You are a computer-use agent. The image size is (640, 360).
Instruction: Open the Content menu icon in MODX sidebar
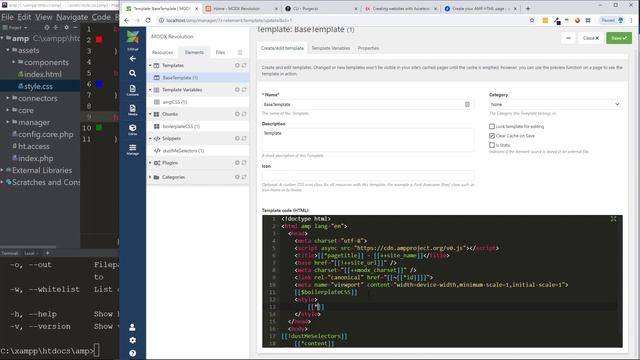coord(132,90)
